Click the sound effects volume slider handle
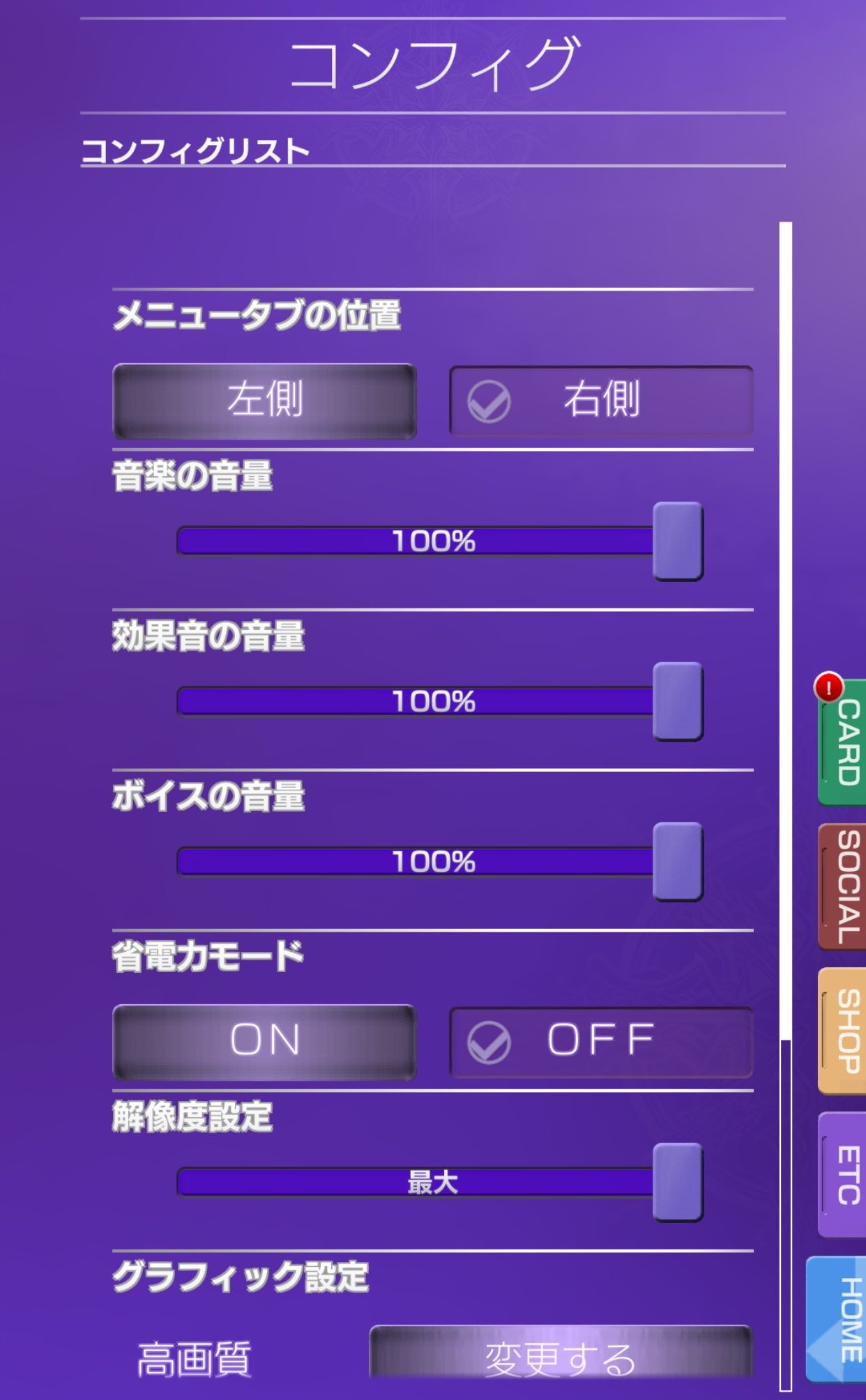The height and width of the screenshot is (1400, 866). [x=677, y=701]
